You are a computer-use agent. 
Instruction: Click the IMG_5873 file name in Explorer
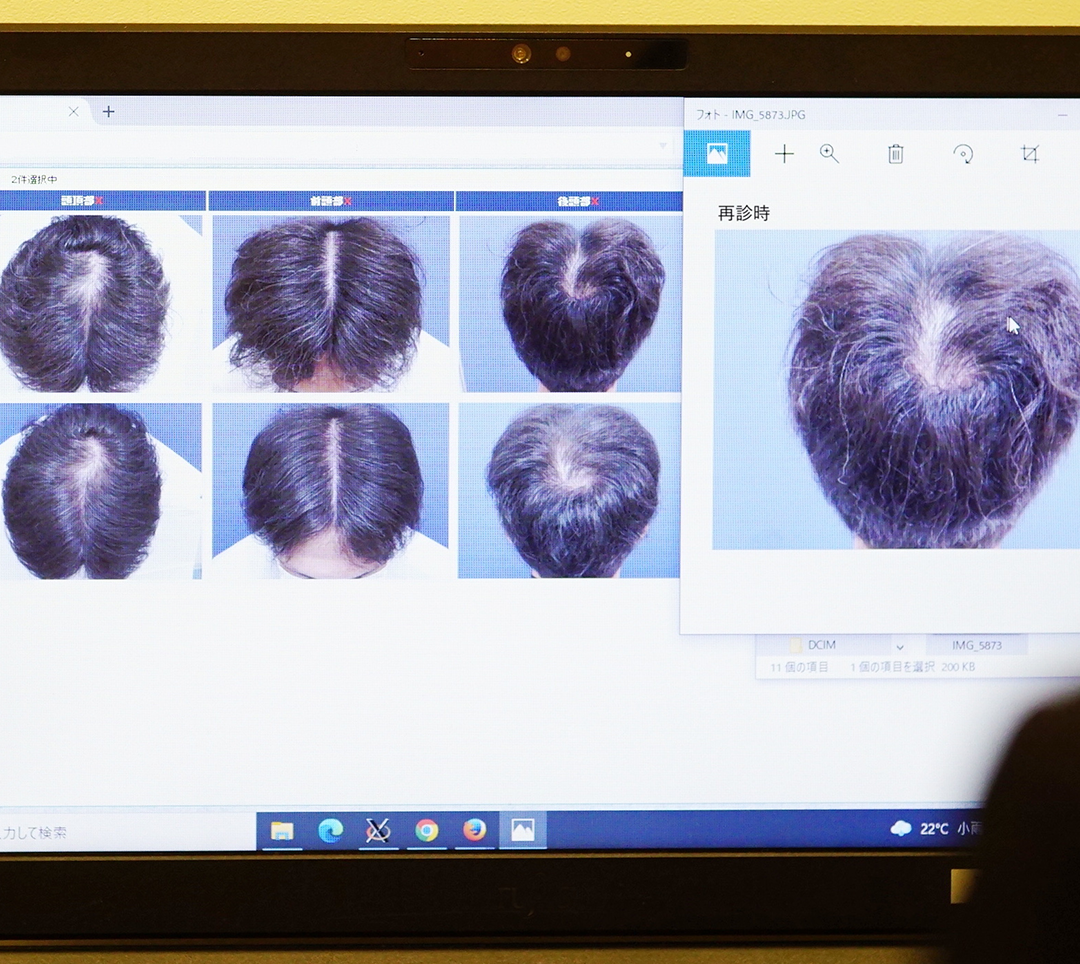coord(977,645)
